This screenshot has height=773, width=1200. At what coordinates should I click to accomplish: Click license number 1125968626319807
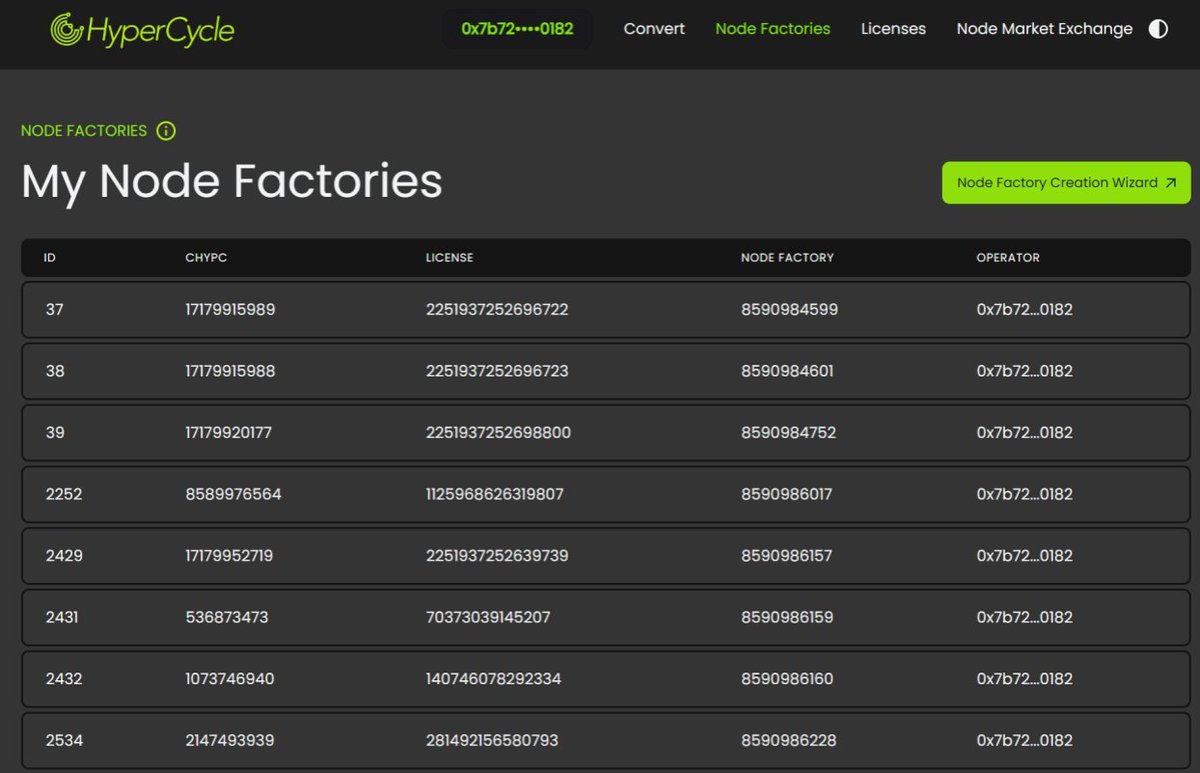(x=494, y=494)
